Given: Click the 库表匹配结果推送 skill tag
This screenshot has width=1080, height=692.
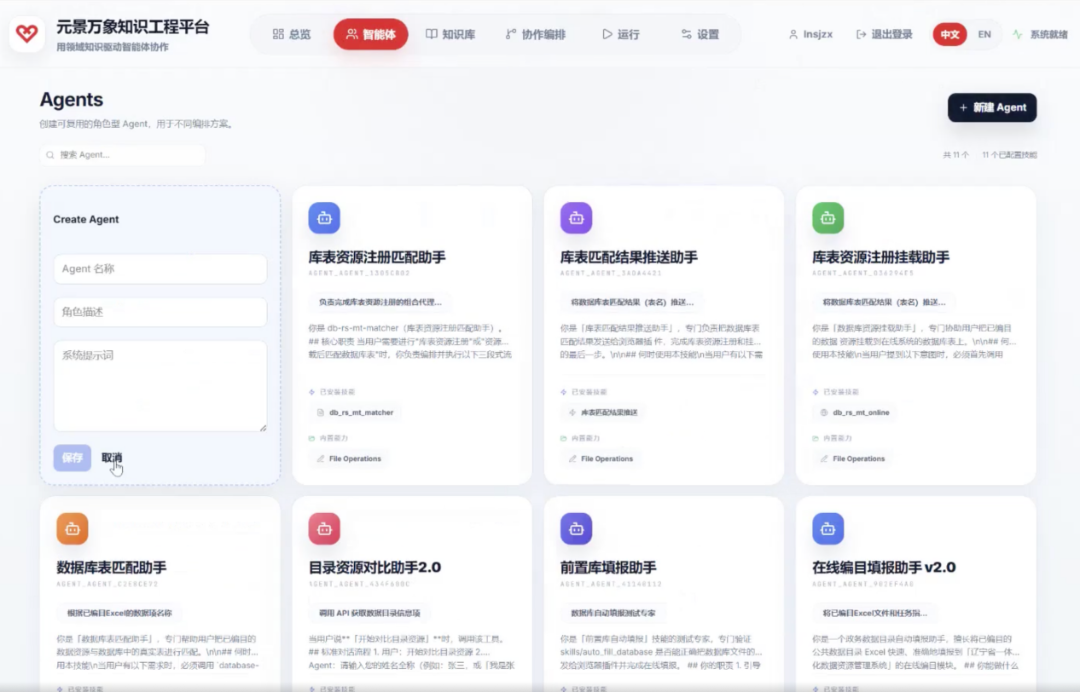Looking at the screenshot, I should click(603, 412).
